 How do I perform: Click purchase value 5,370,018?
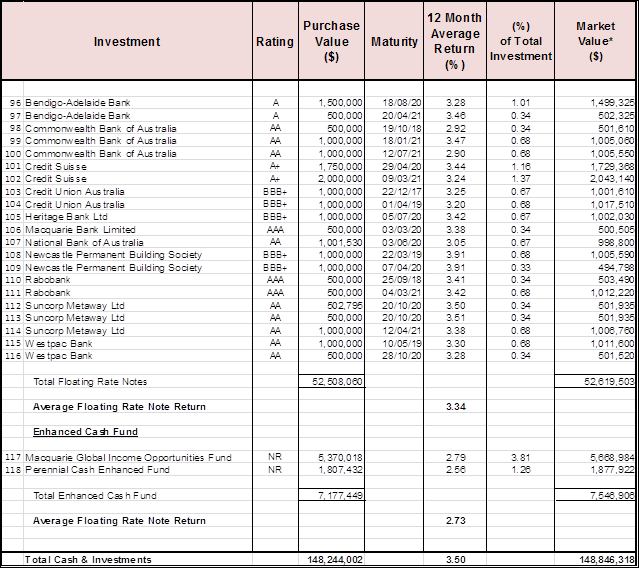(x=340, y=458)
